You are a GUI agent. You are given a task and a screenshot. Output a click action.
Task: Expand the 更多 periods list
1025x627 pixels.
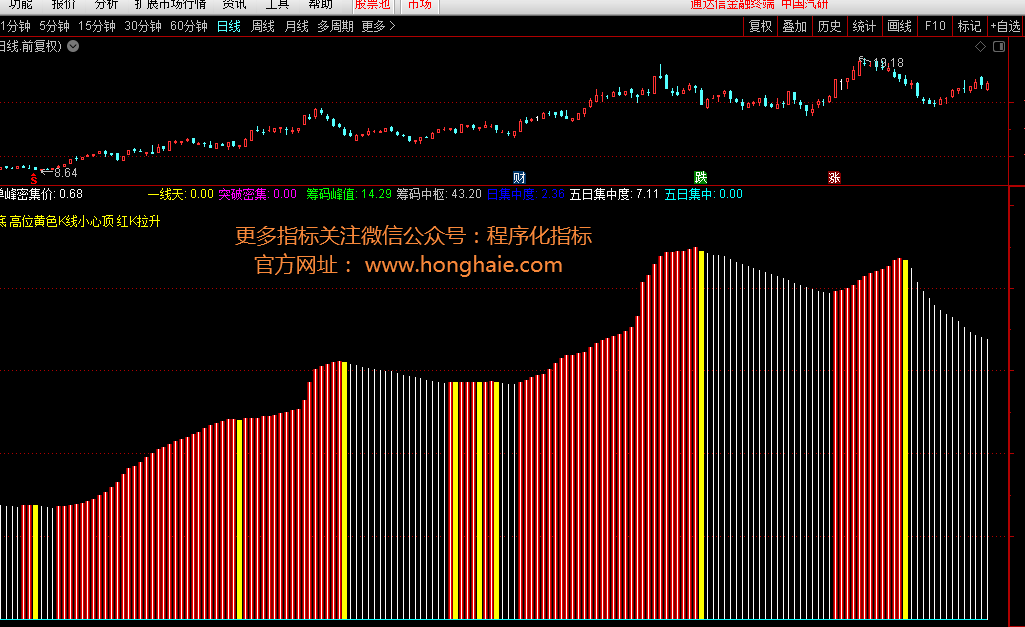378,26
